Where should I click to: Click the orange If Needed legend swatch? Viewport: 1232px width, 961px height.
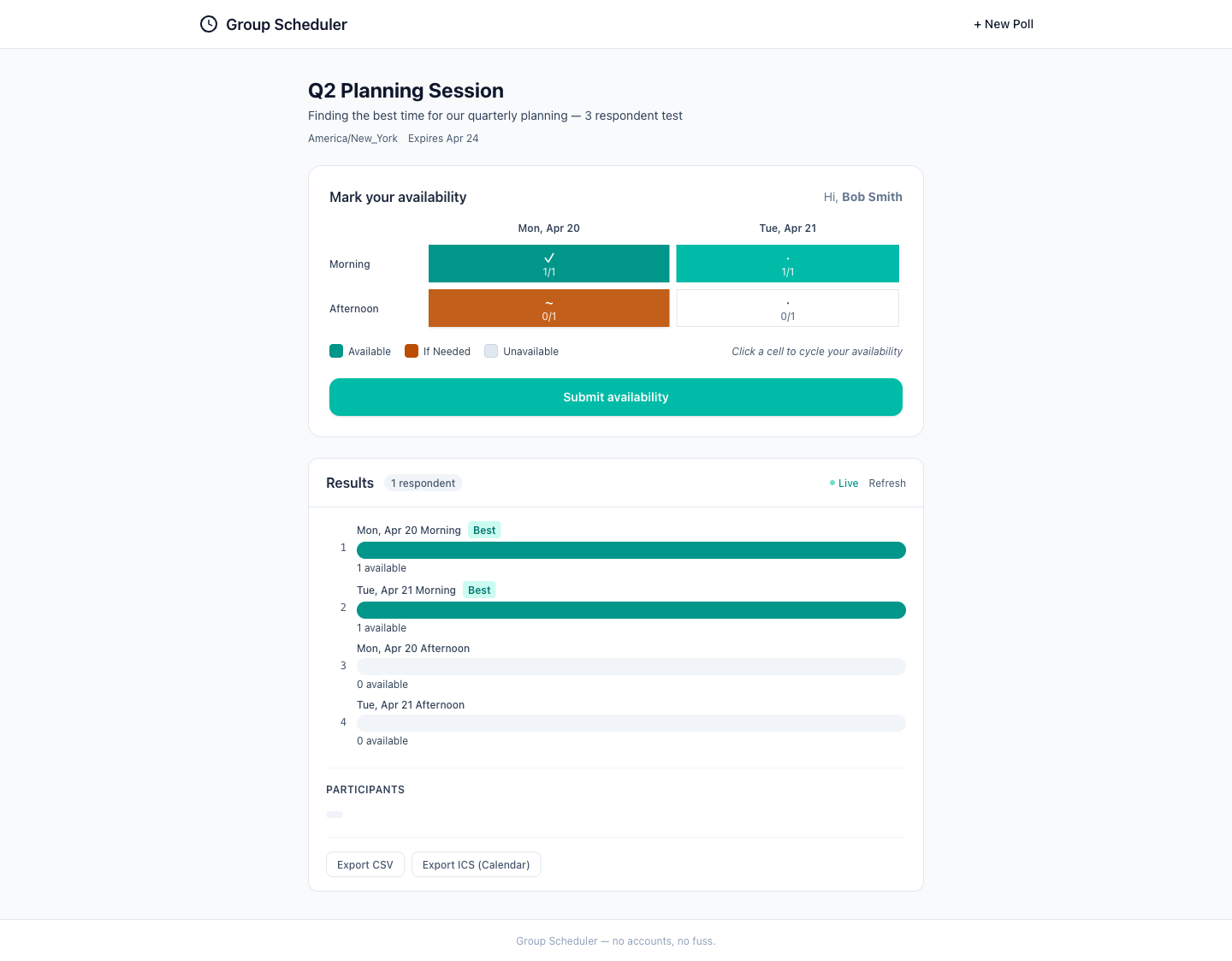[412, 351]
